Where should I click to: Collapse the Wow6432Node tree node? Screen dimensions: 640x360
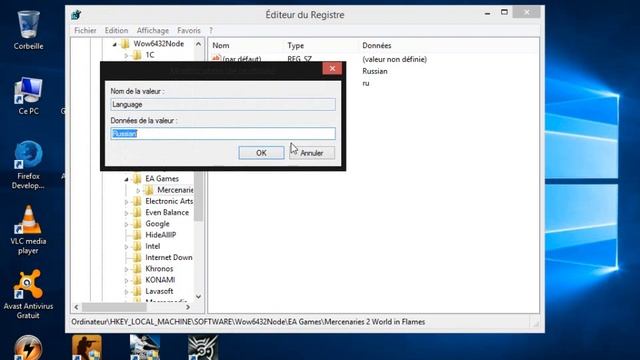pos(114,44)
